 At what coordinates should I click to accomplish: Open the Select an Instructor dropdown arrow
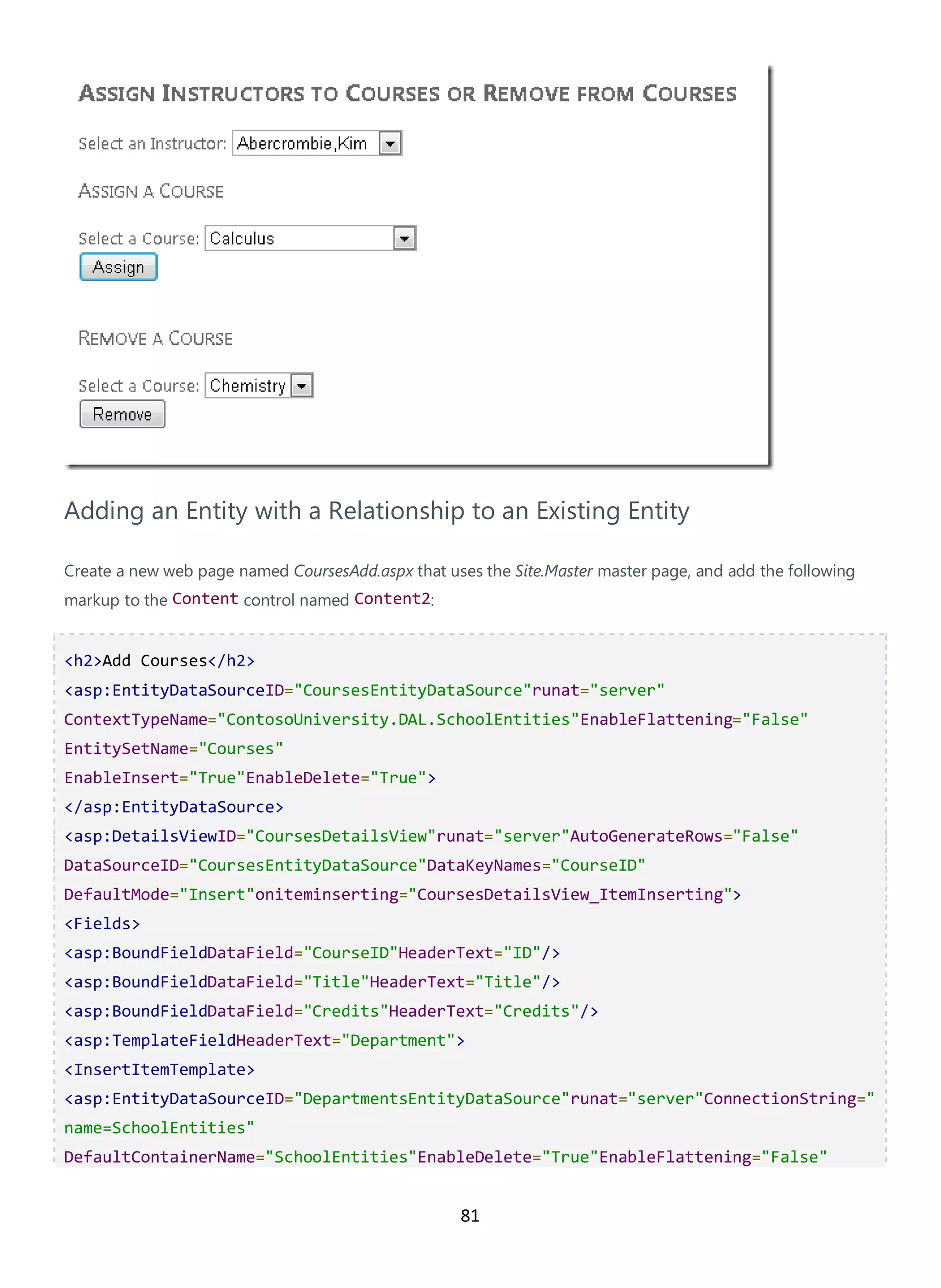click(390, 143)
